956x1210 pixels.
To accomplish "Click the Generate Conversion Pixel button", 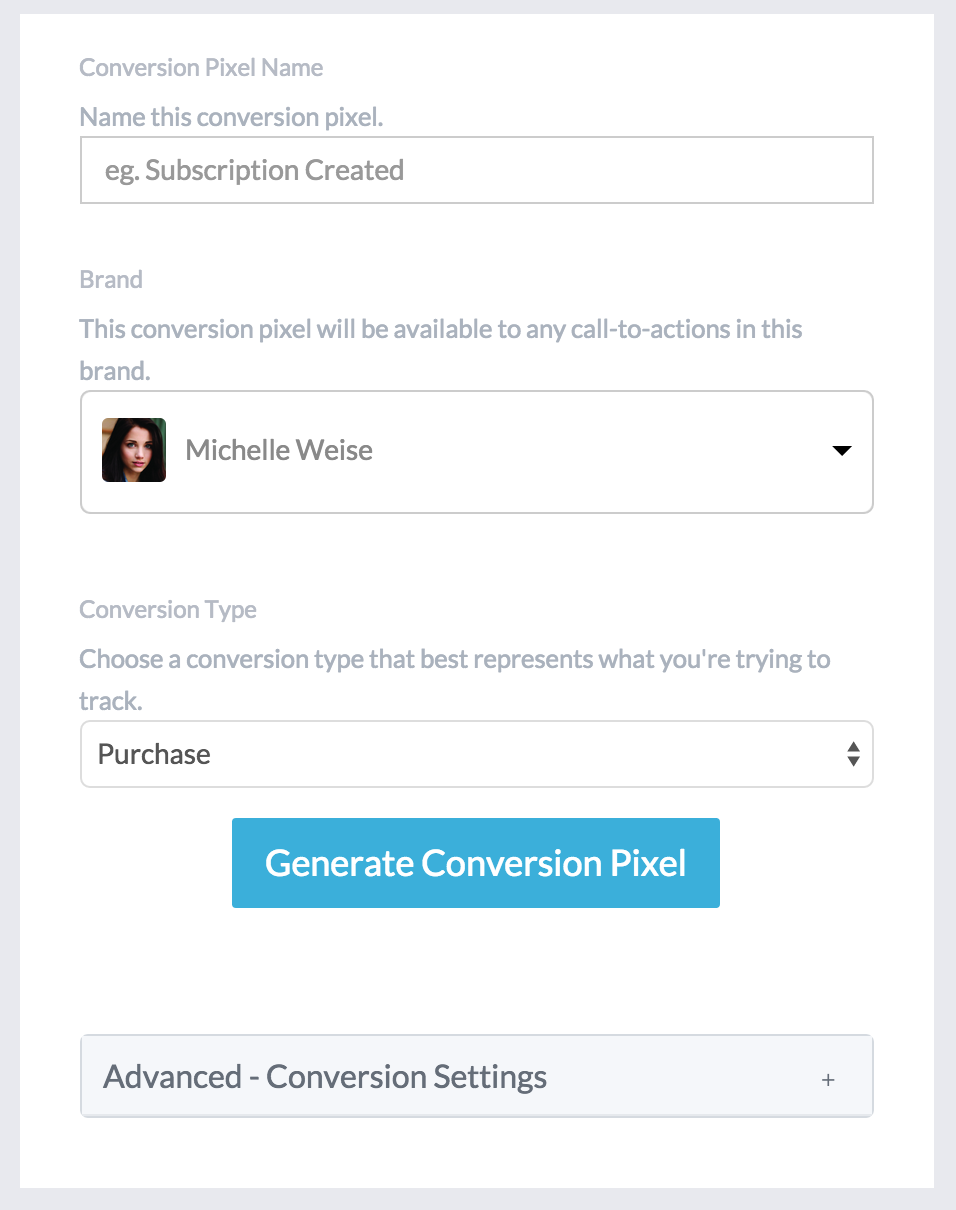I will (x=476, y=862).
